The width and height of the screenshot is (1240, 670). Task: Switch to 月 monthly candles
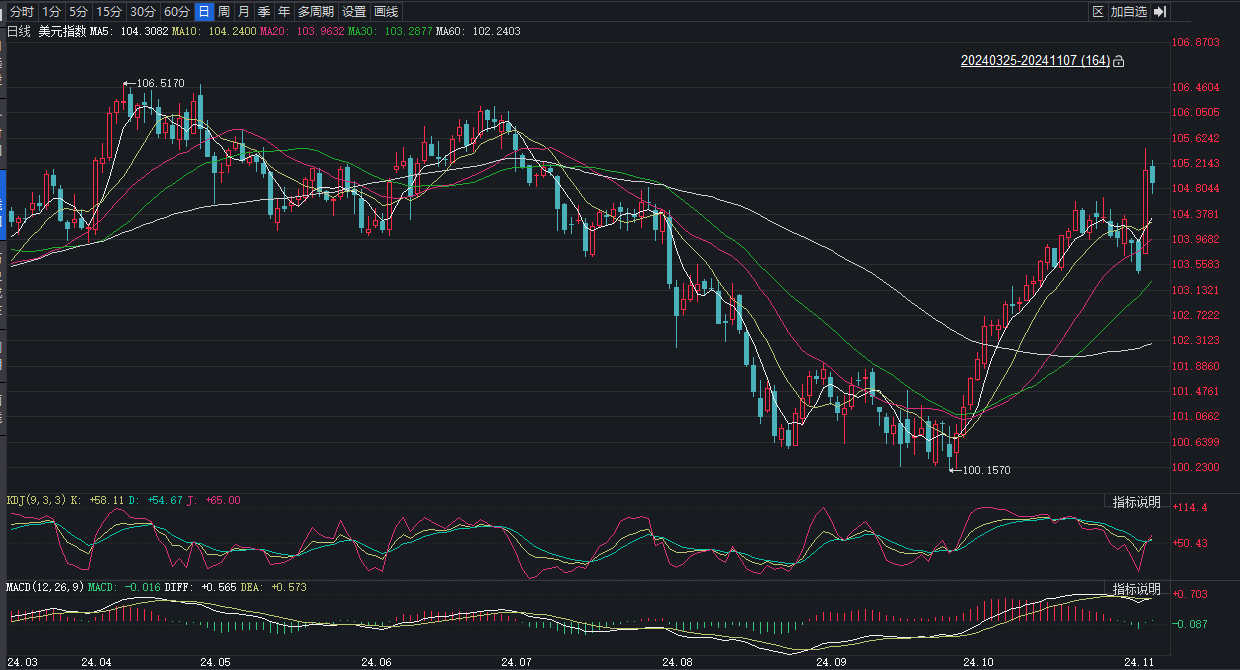click(x=244, y=12)
